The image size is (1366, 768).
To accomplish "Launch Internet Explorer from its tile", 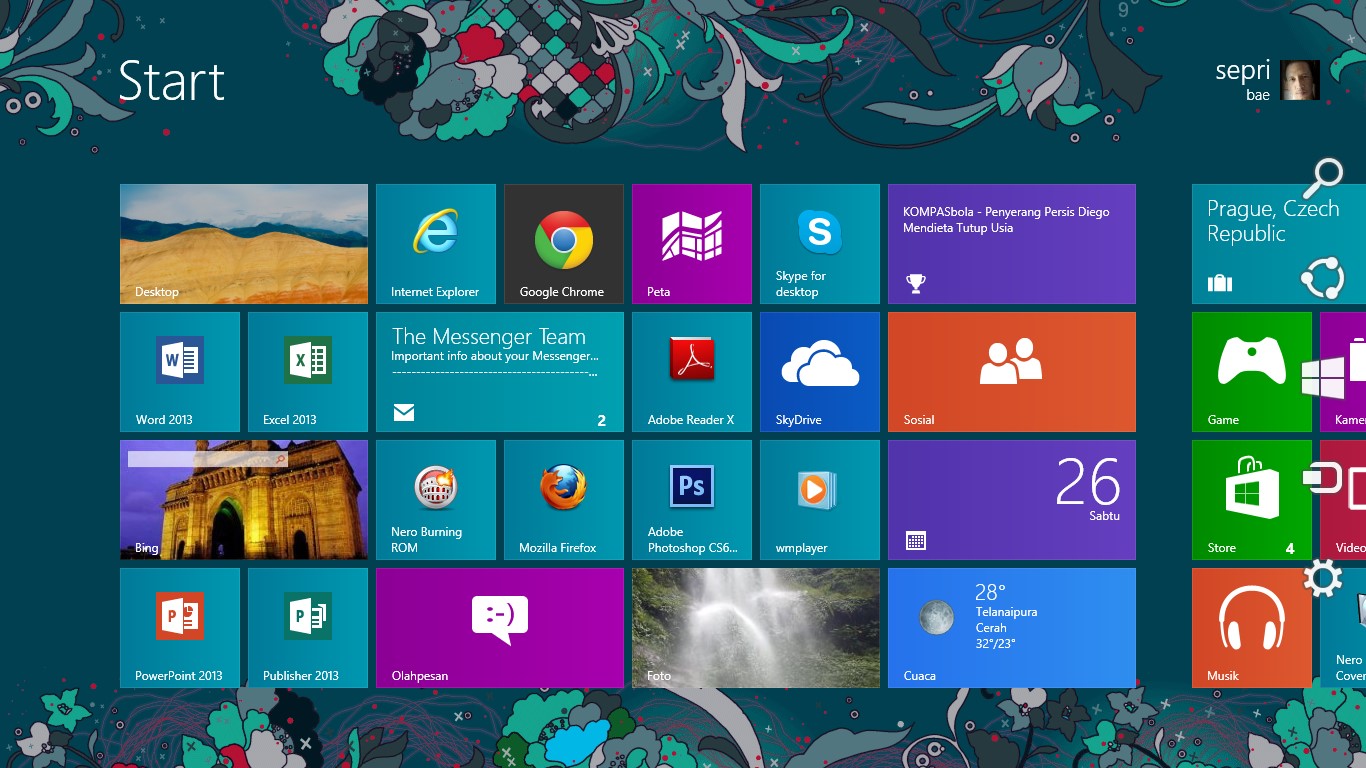I will (x=436, y=243).
